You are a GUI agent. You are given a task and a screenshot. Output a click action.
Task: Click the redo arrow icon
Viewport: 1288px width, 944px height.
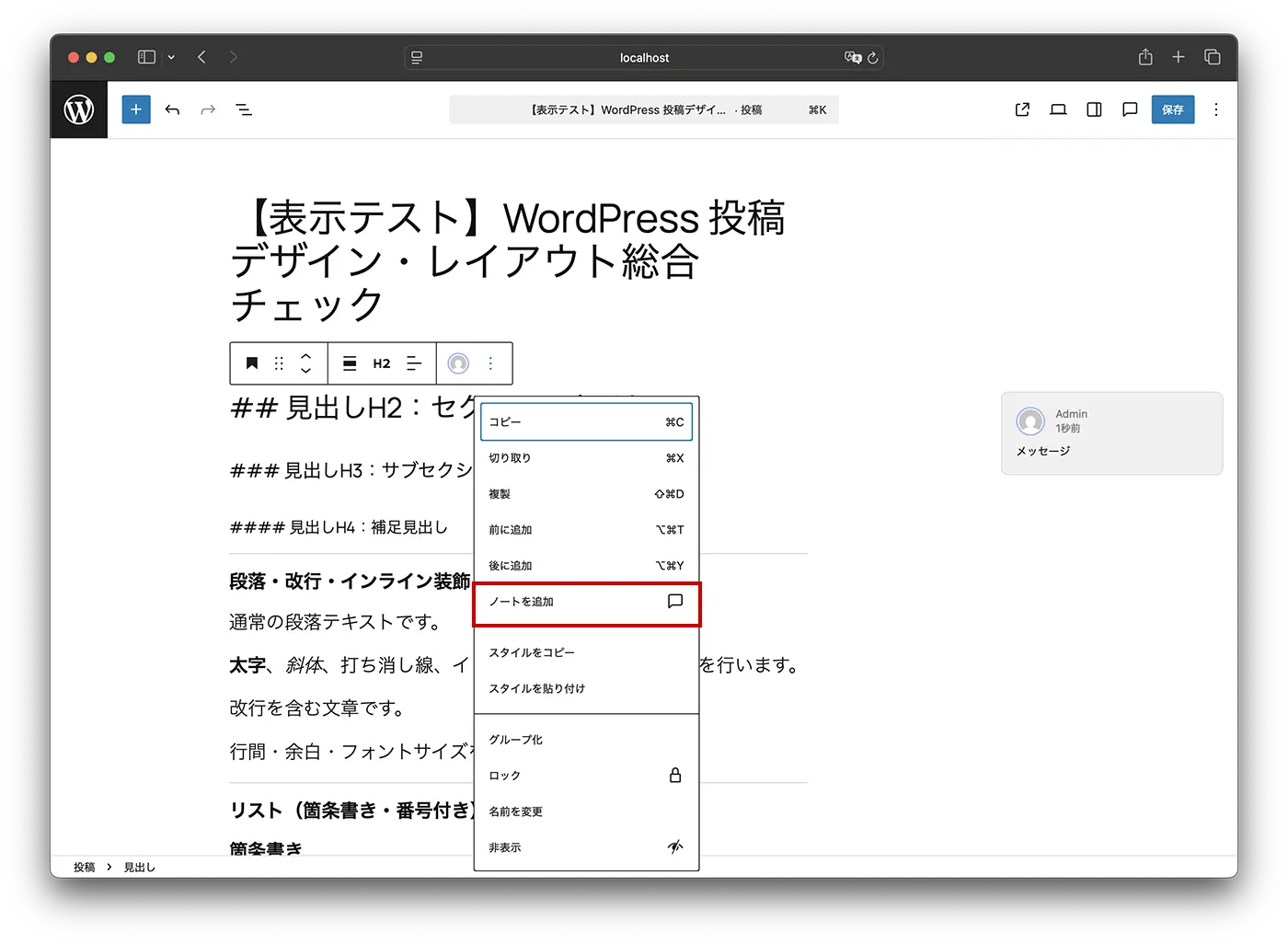coord(208,109)
